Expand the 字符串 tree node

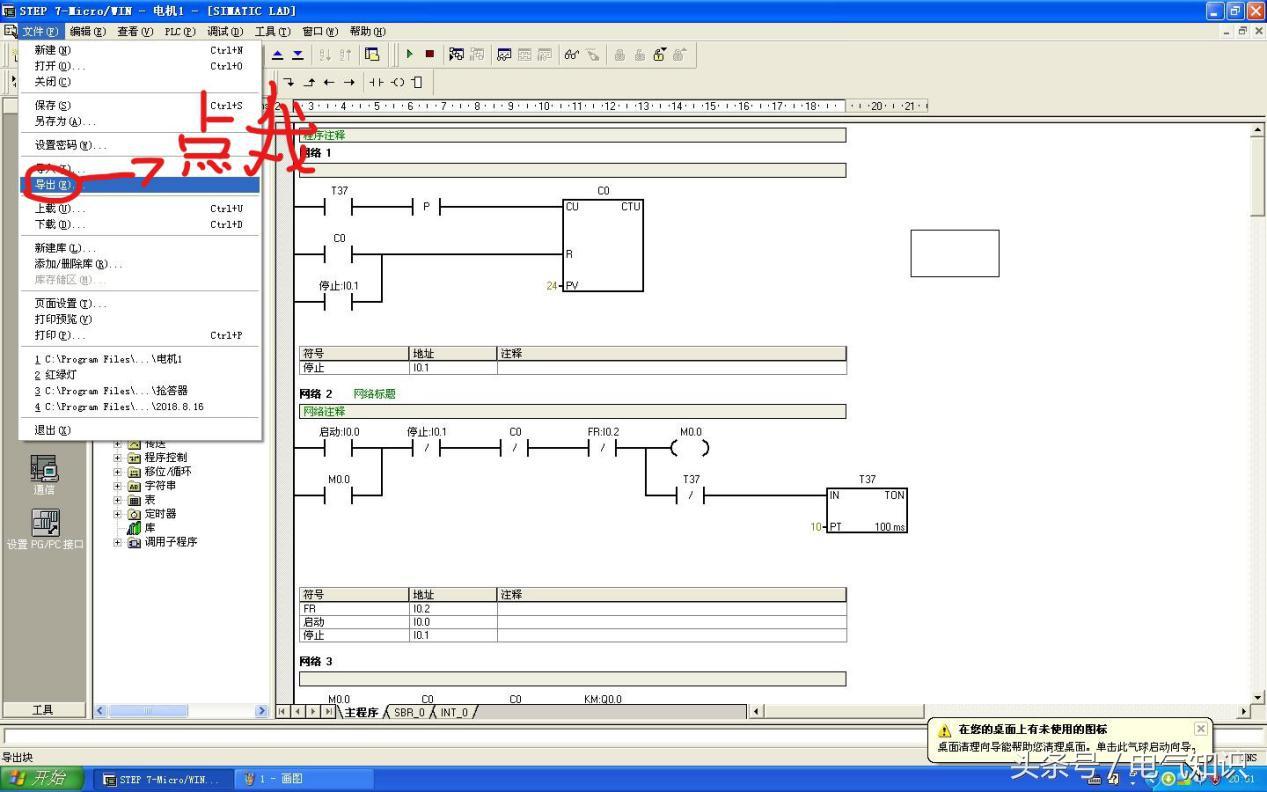pyautogui.click(x=118, y=486)
